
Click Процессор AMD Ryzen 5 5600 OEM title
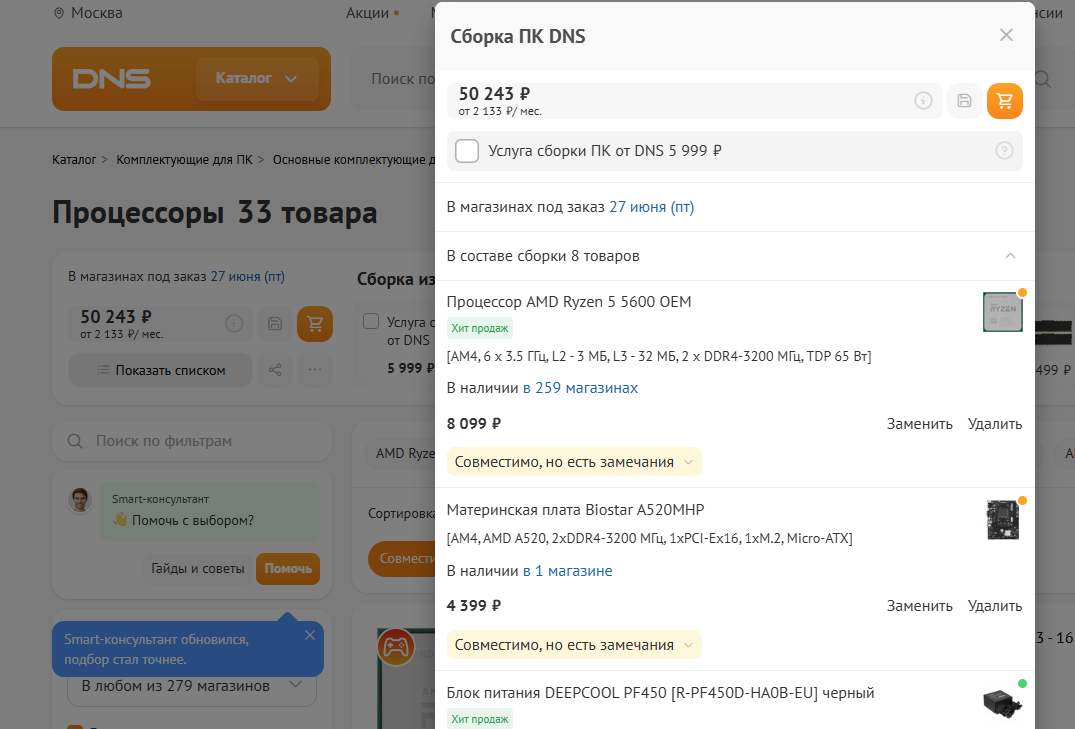(x=569, y=302)
